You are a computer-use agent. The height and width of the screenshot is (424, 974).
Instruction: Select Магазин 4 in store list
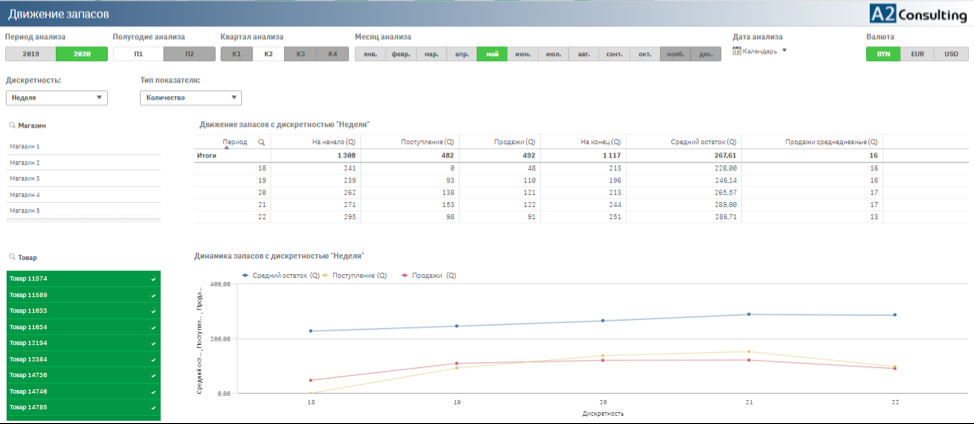tap(83, 195)
